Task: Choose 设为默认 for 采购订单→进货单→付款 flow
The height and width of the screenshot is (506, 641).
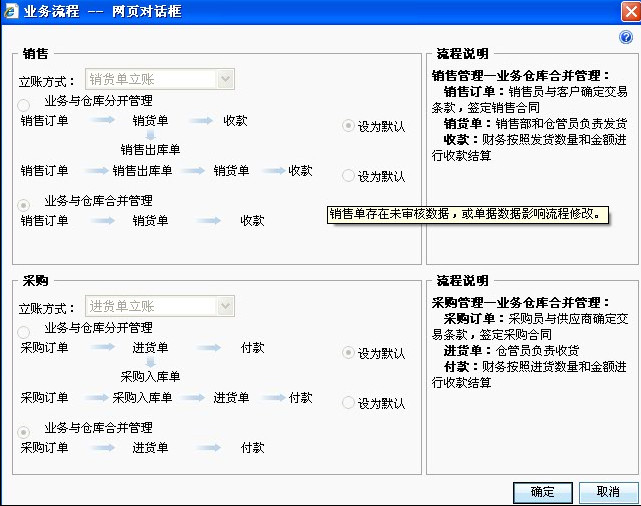Action: 348,353
